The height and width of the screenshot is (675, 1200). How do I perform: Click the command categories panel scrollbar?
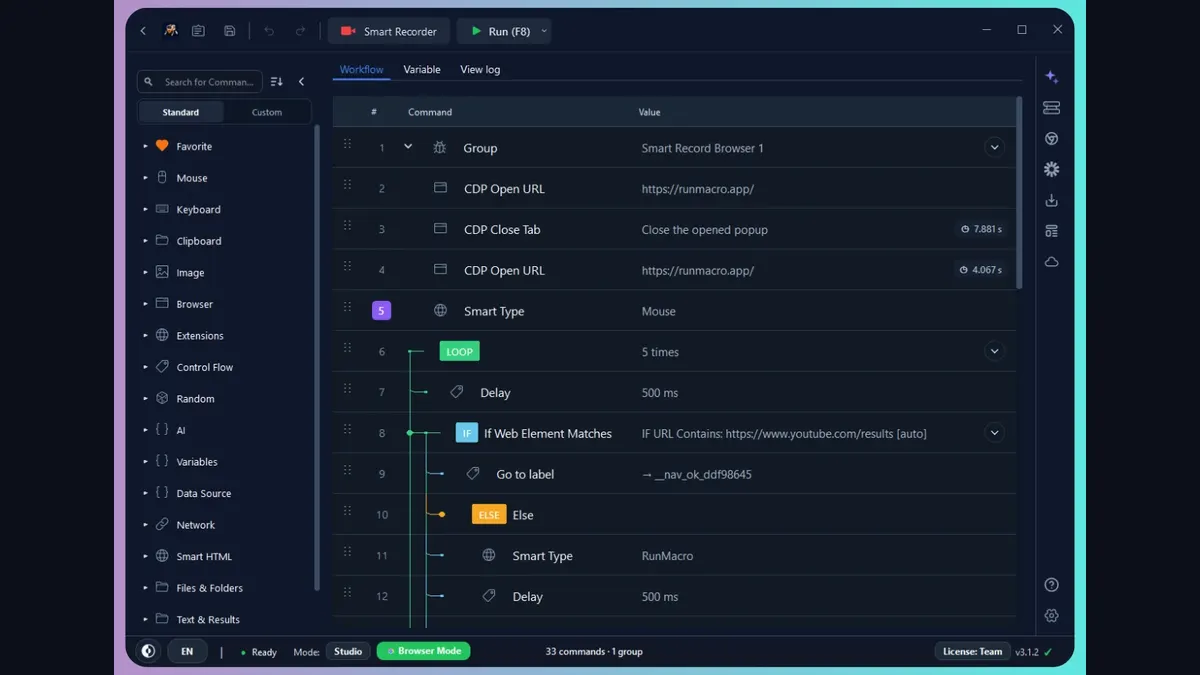point(318,357)
